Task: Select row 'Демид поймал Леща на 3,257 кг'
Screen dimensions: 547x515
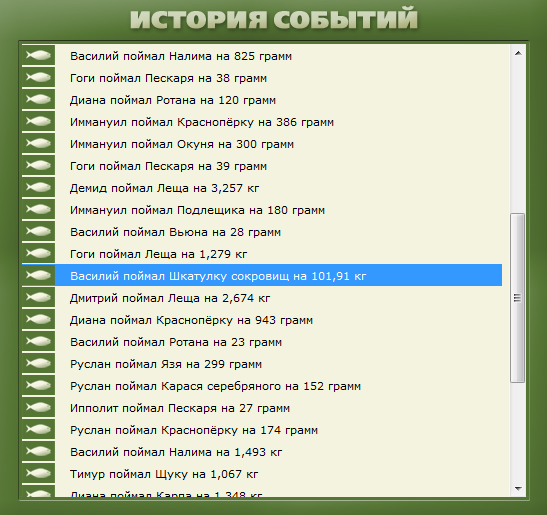Action: click(262, 187)
